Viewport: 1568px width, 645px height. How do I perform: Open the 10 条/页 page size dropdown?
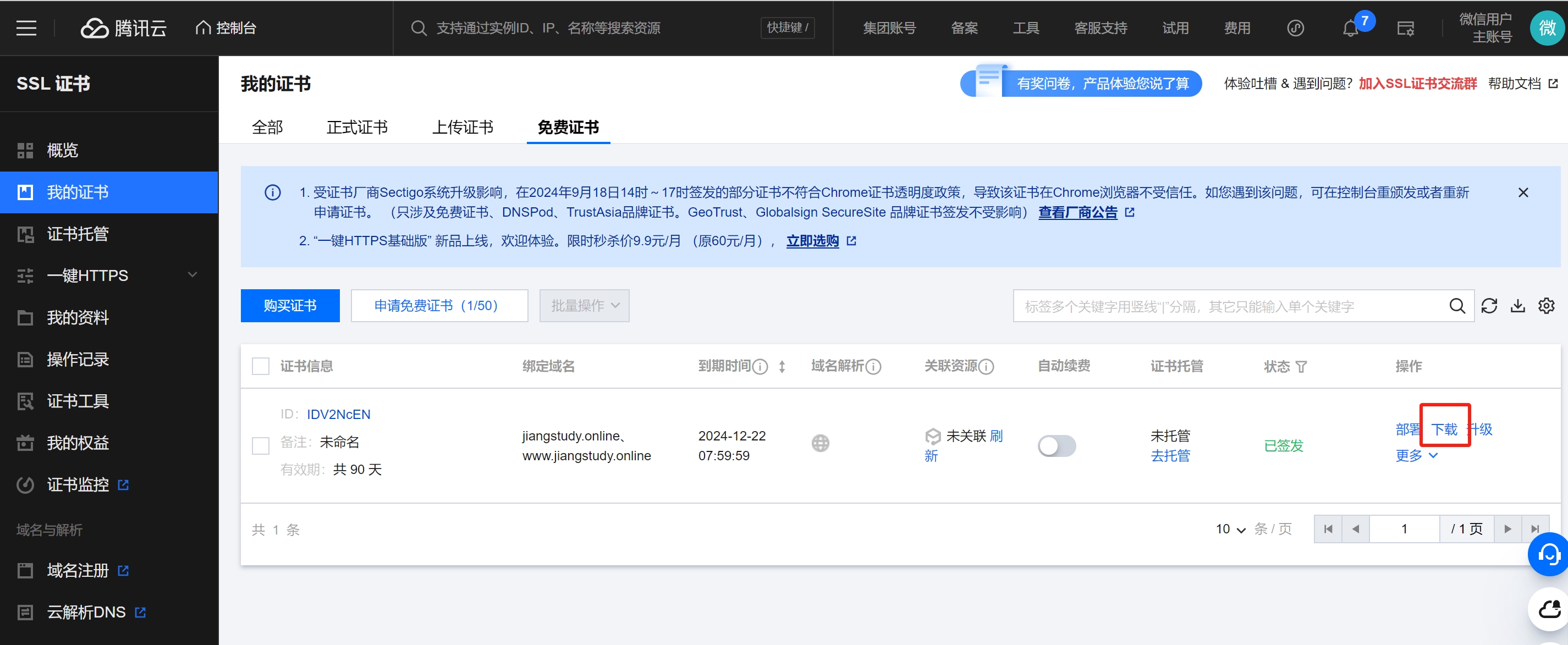pos(1230,530)
